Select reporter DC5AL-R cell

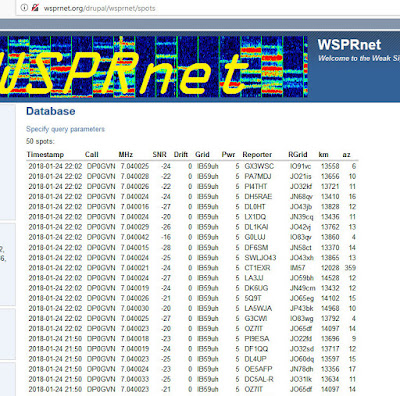click(x=259, y=379)
